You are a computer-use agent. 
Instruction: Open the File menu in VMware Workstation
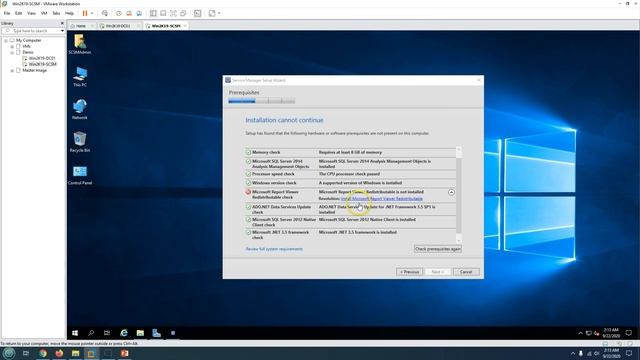7,13
